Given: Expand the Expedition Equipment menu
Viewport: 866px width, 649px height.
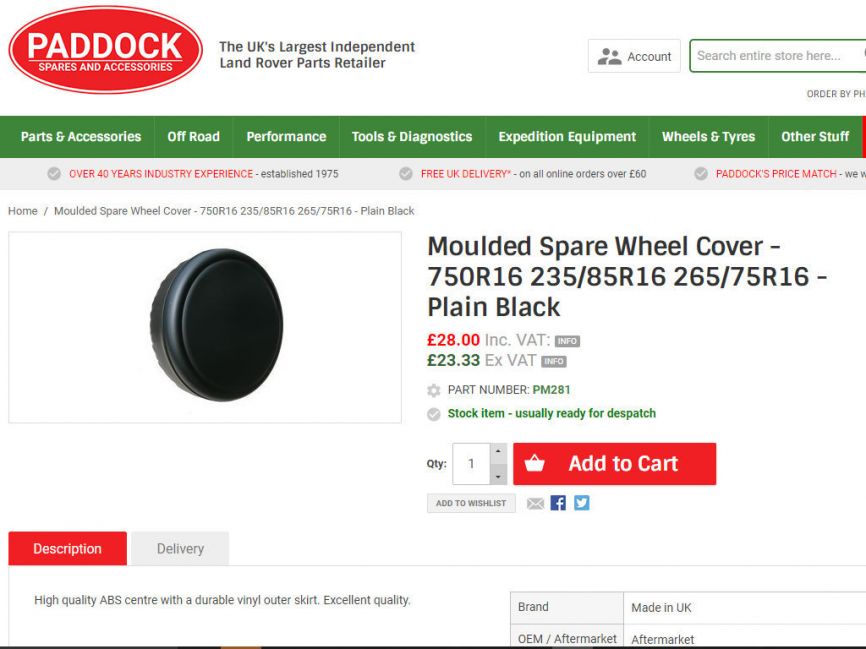Looking at the screenshot, I should pos(567,136).
